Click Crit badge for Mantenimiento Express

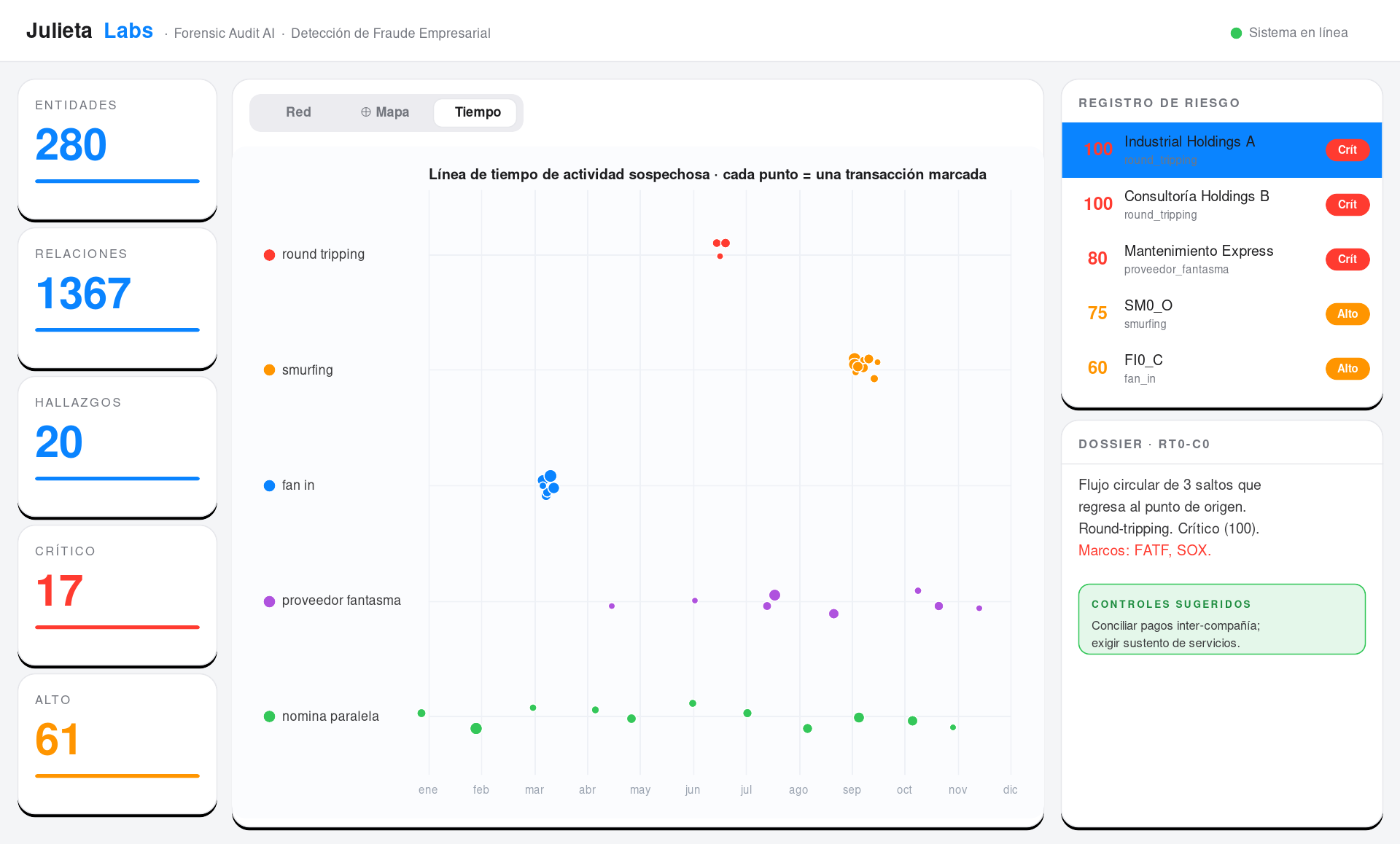pos(1347,259)
